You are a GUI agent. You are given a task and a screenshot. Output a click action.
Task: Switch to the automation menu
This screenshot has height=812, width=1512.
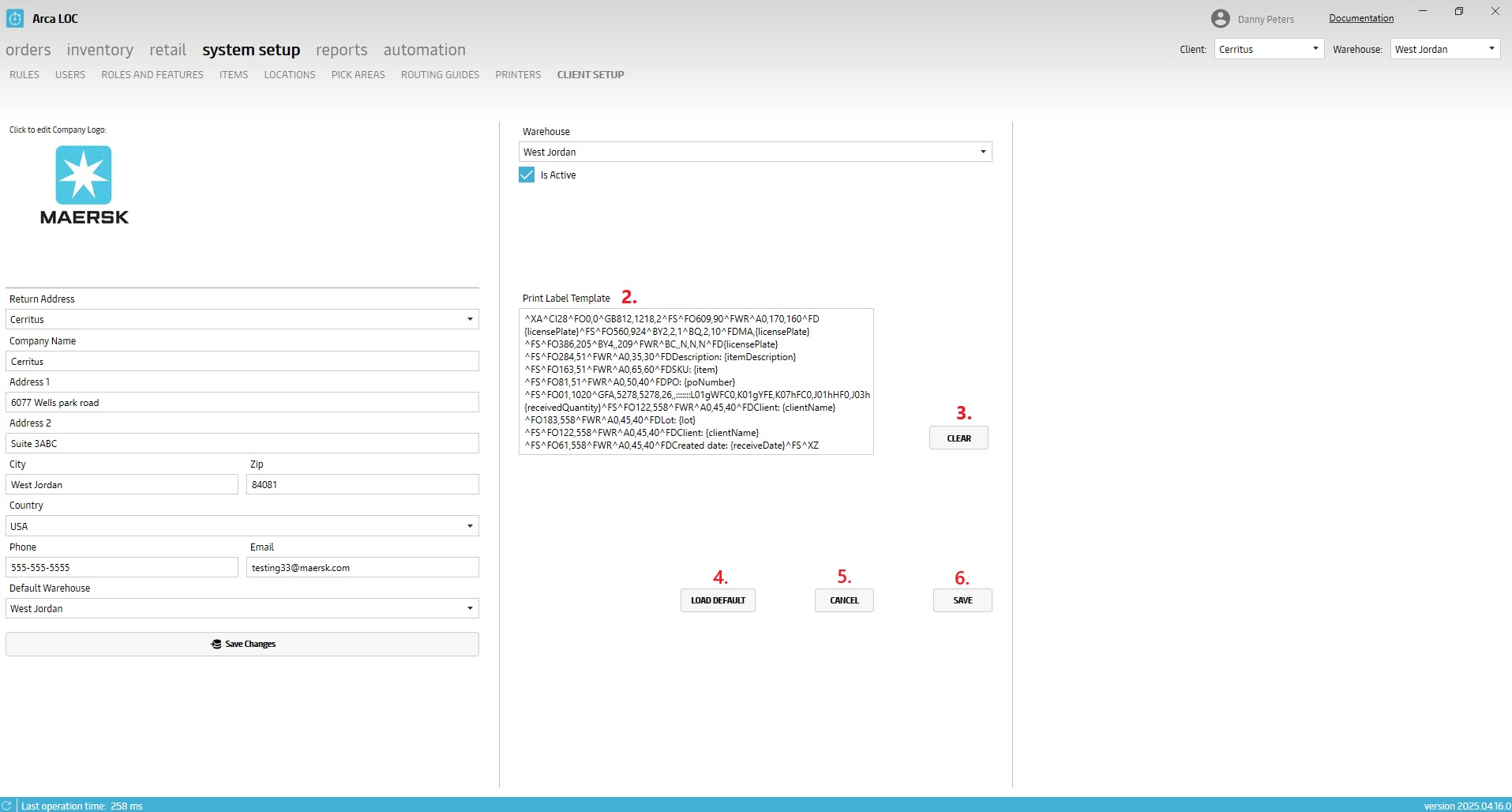(425, 50)
